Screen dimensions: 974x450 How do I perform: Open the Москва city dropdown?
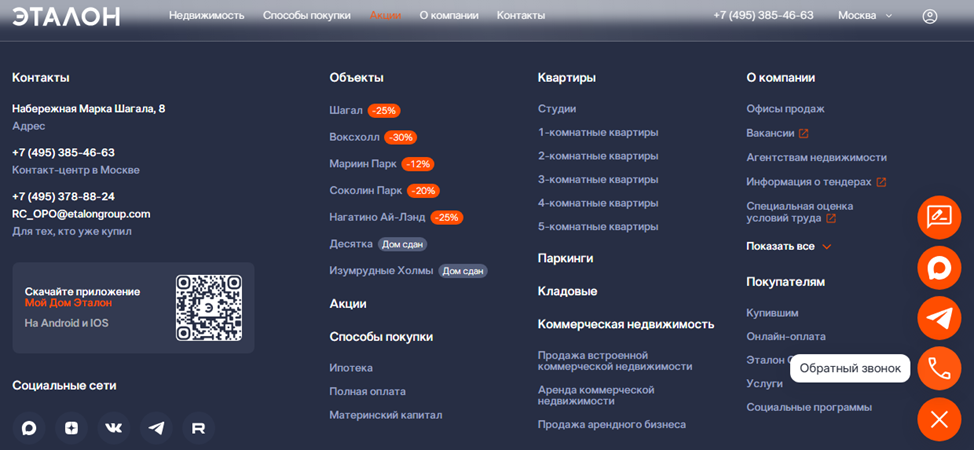[865, 16]
